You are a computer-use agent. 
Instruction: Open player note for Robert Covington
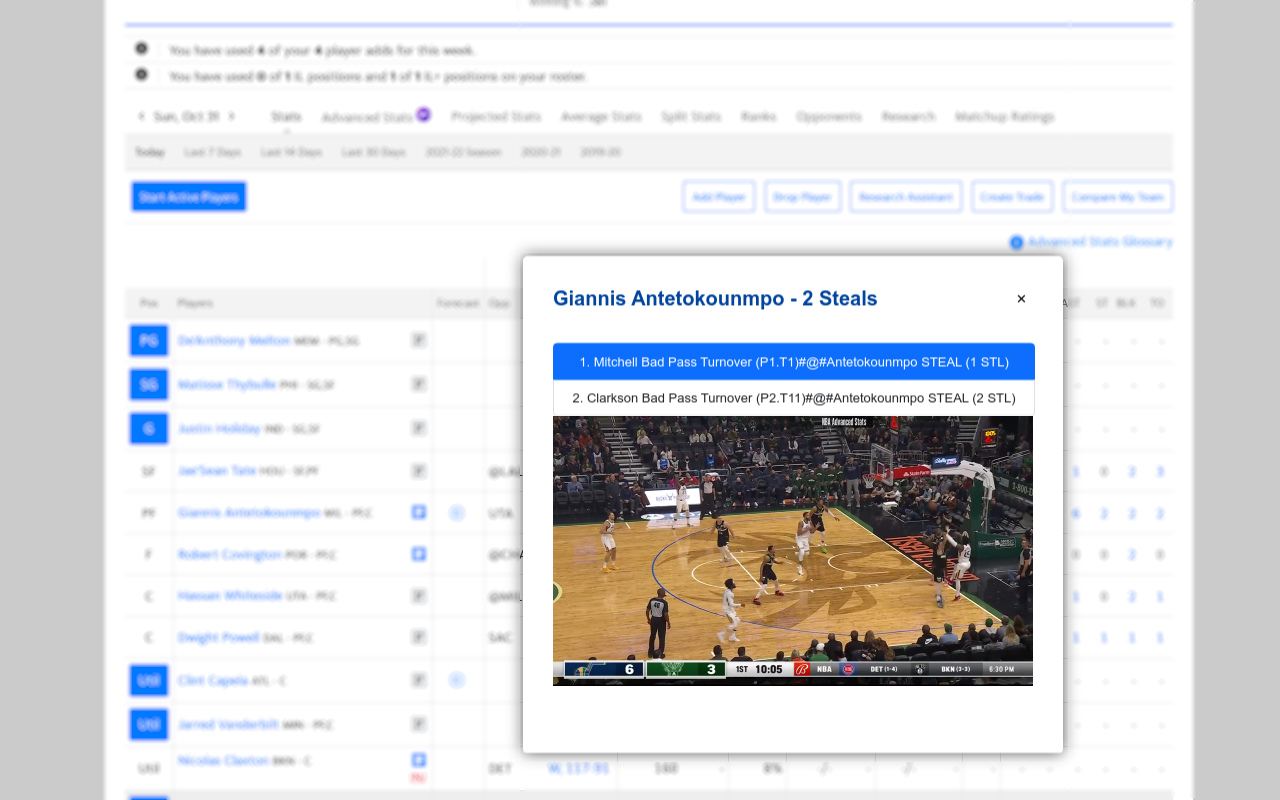tap(419, 554)
